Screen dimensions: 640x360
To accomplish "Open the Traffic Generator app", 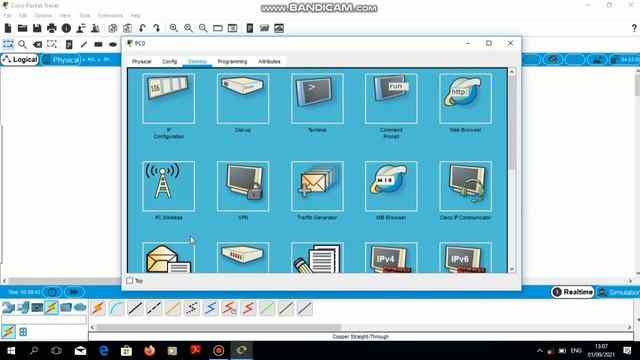I will [317, 186].
